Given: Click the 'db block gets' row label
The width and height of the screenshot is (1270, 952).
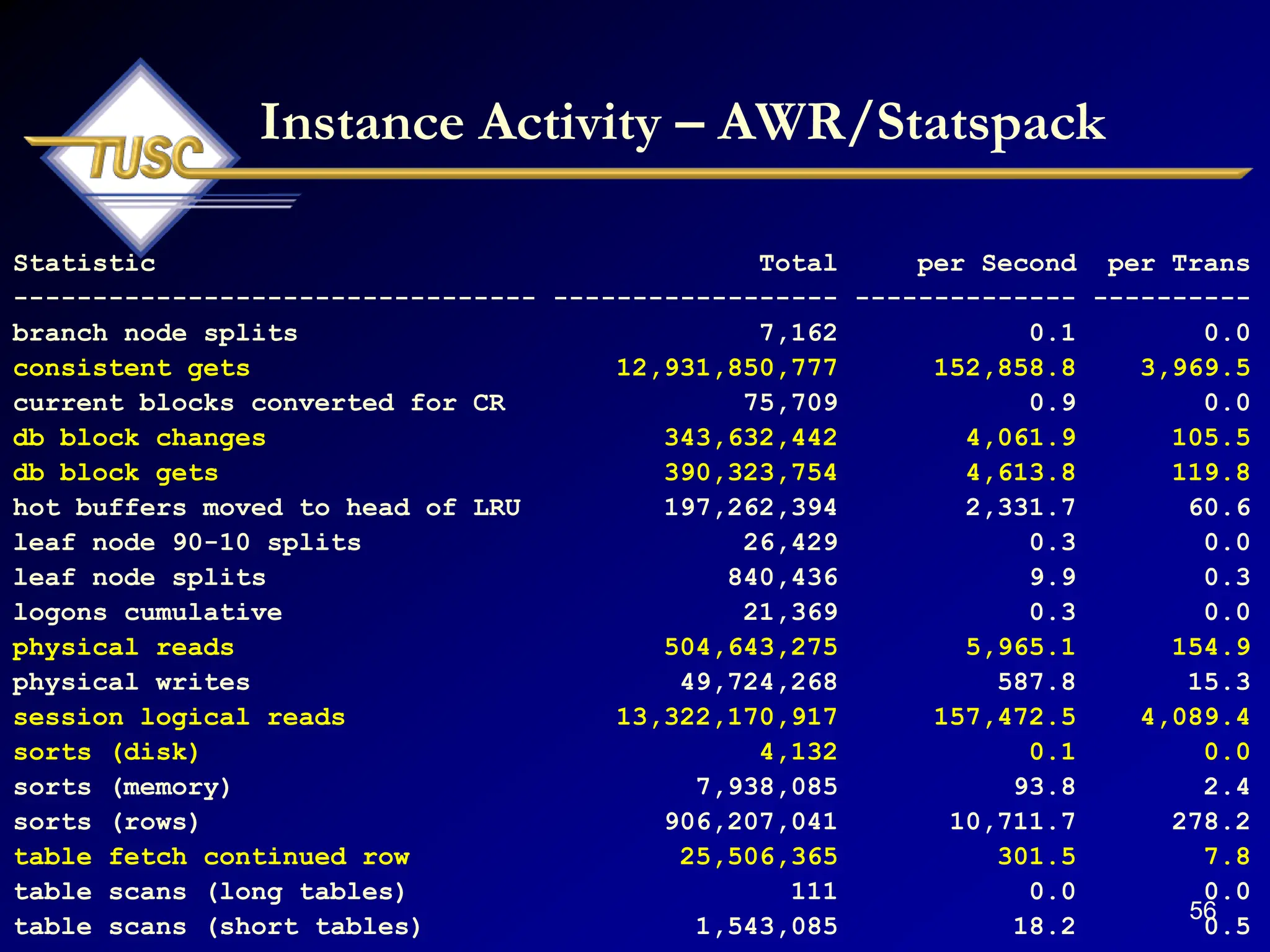Looking at the screenshot, I should 116,473.
